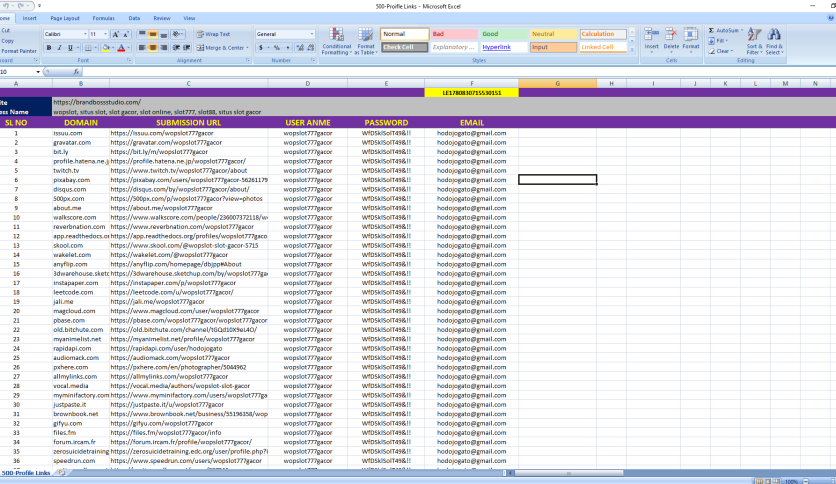Viewport: 836px width, 484px height.
Task: Toggle Middle Align for cells
Action: pos(152,34)
